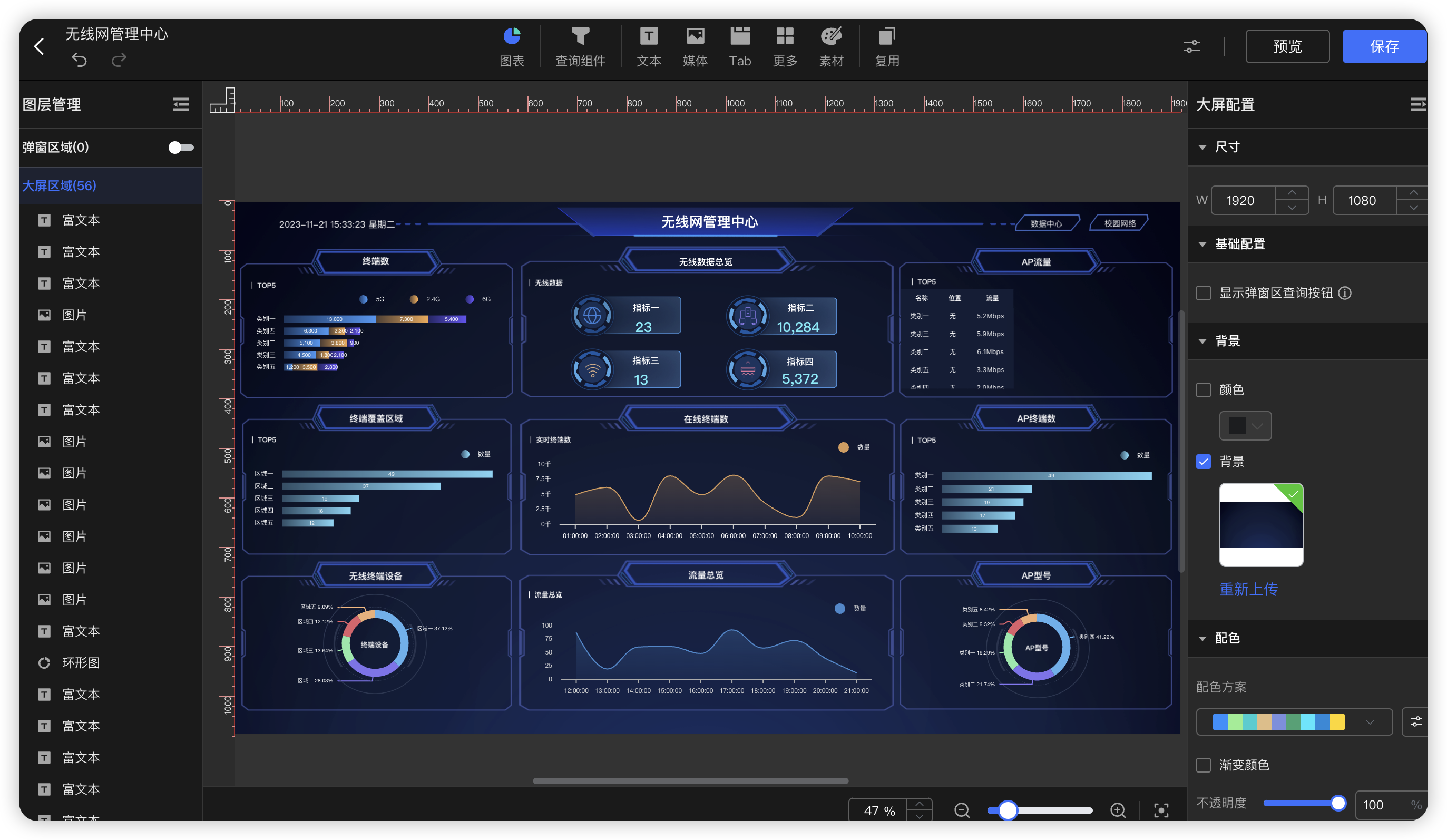Enable the 渐变颜色 checkbox
This screenshot has height=840, width=1447.
click(x=1204, y=765)
